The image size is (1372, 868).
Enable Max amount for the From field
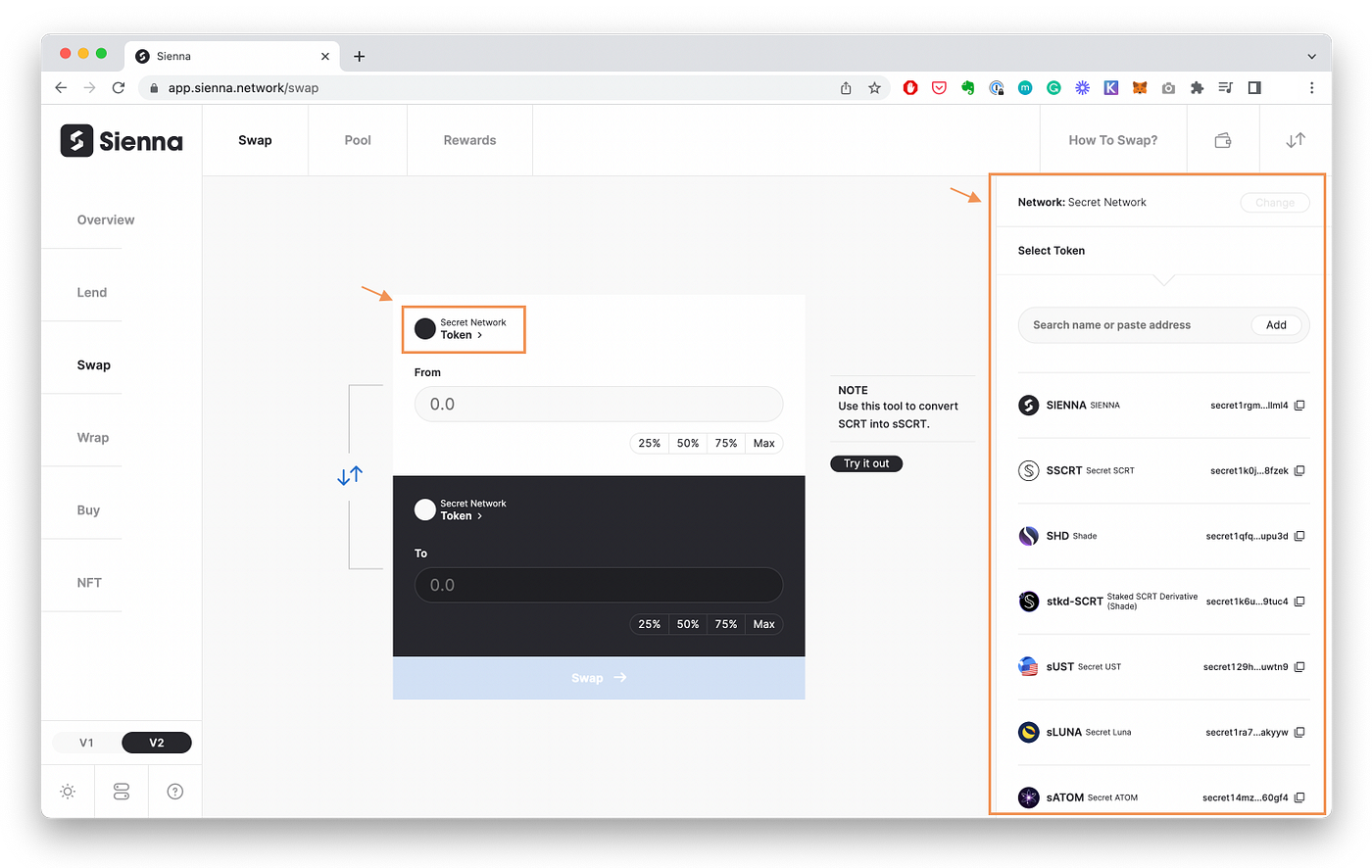coord(764,443)
